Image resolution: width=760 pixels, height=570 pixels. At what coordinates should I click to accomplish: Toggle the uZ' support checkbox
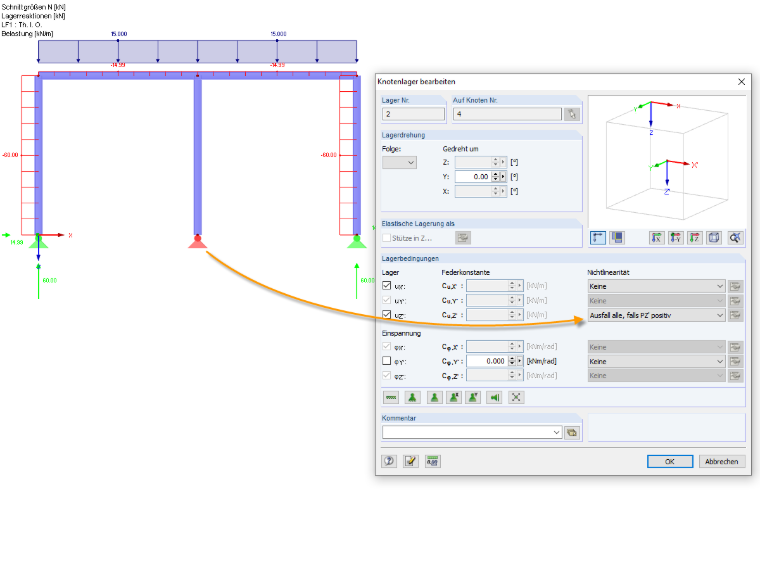[x=386, y=315]
